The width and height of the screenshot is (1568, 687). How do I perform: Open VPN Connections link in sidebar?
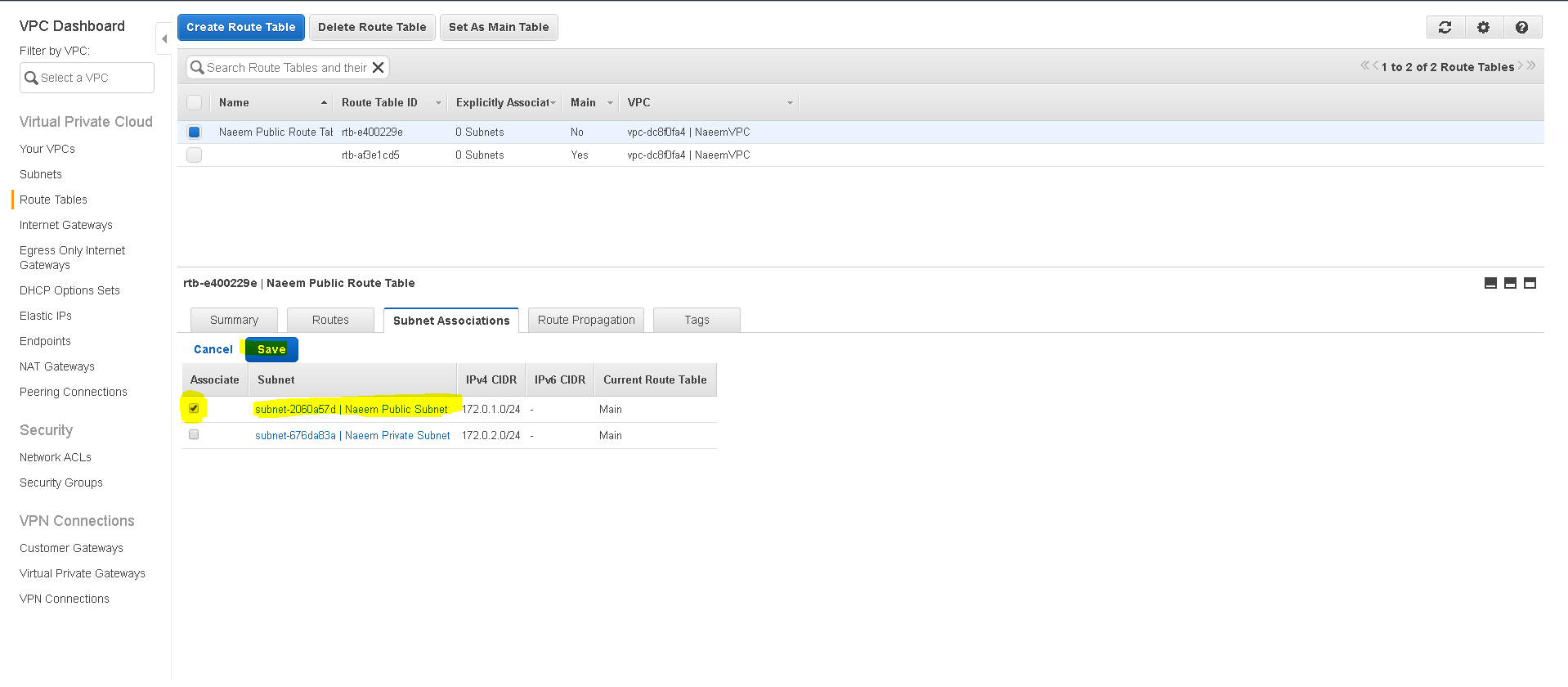tap(65, 599)
